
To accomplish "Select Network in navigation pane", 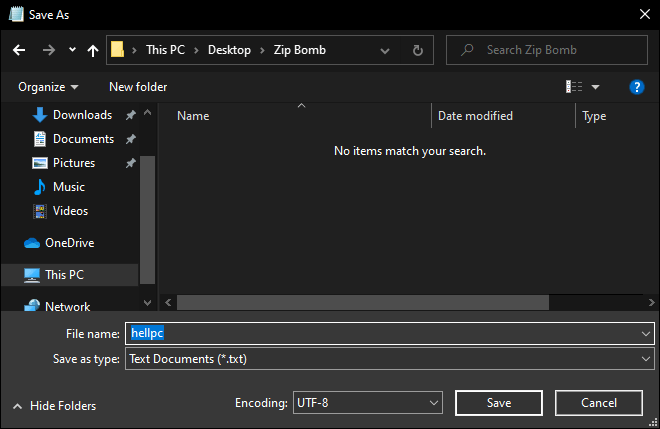I will (67, 306).
